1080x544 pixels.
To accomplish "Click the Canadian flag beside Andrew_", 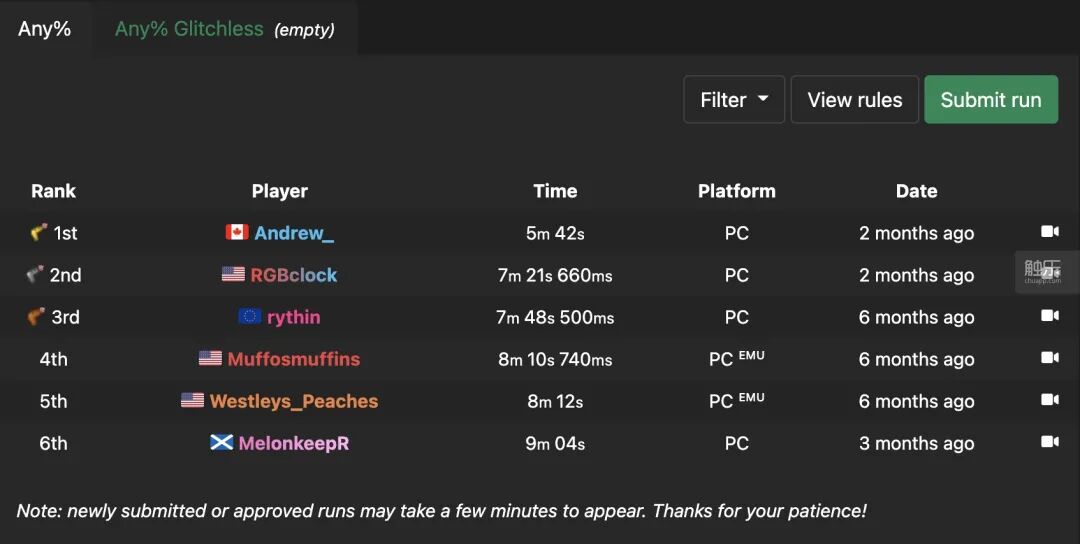I will 237,232.
